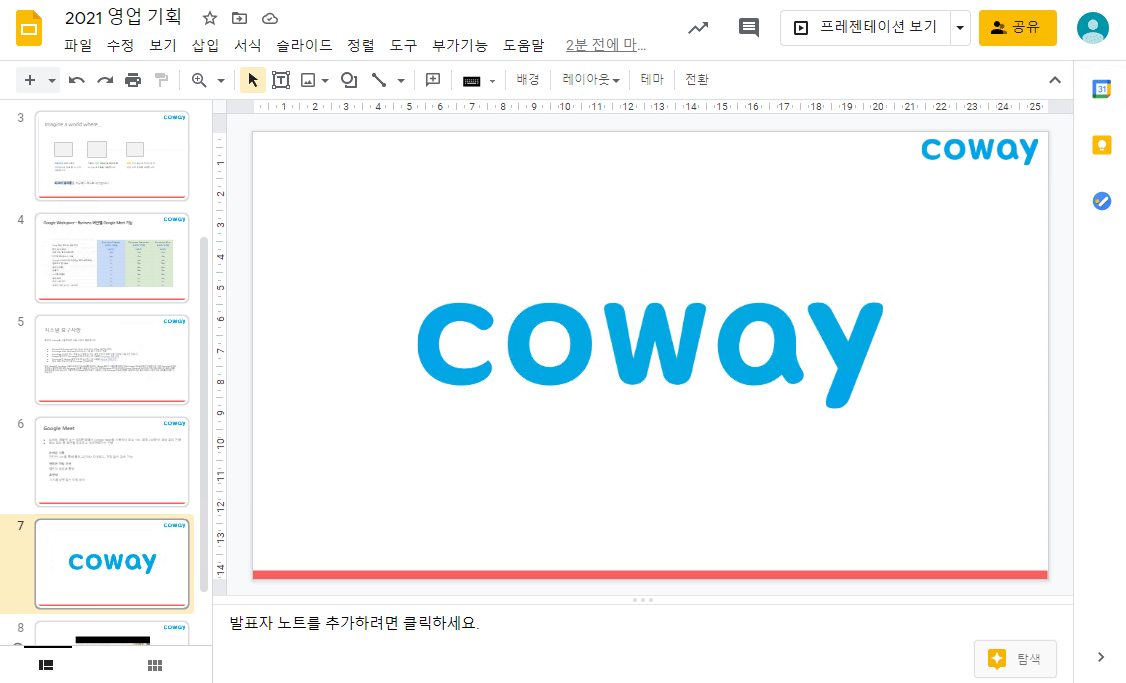This screenshot has width=1126, height=683.
Task: Click the redo icon
Action: (105, 80)
